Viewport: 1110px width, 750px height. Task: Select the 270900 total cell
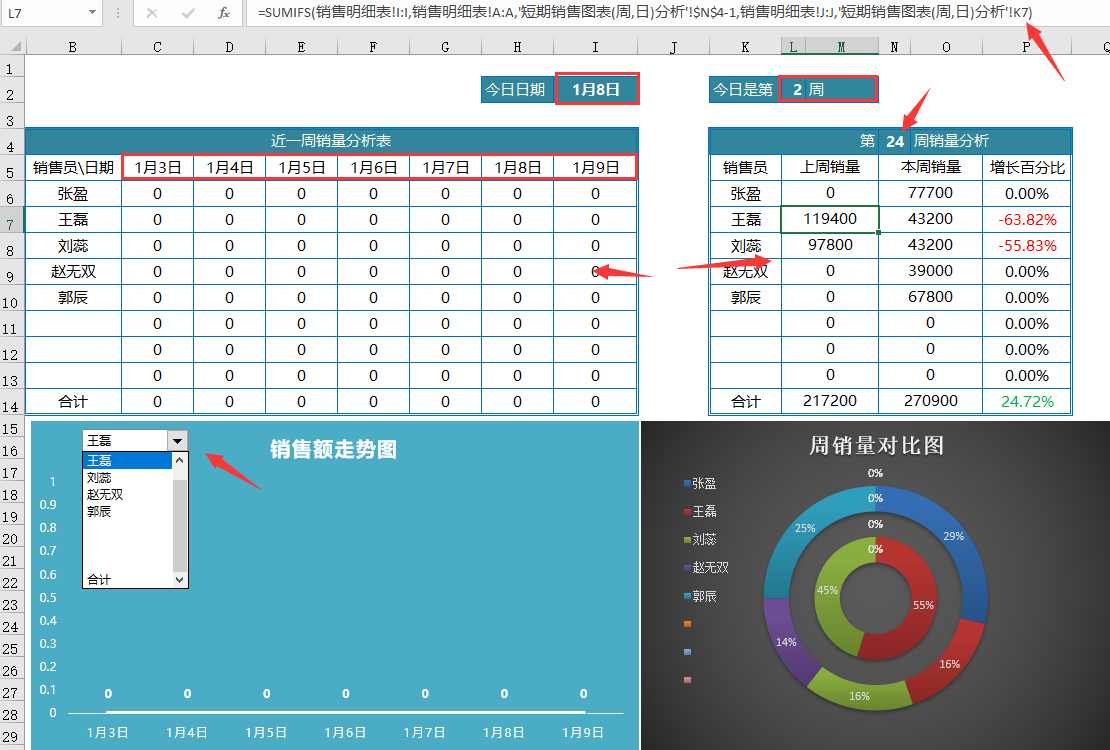930,401
